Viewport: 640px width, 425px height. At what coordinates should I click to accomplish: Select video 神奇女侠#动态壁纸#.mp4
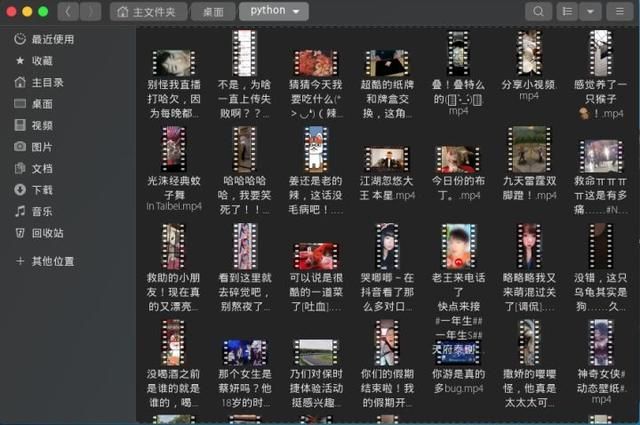[x=600, y=363]
